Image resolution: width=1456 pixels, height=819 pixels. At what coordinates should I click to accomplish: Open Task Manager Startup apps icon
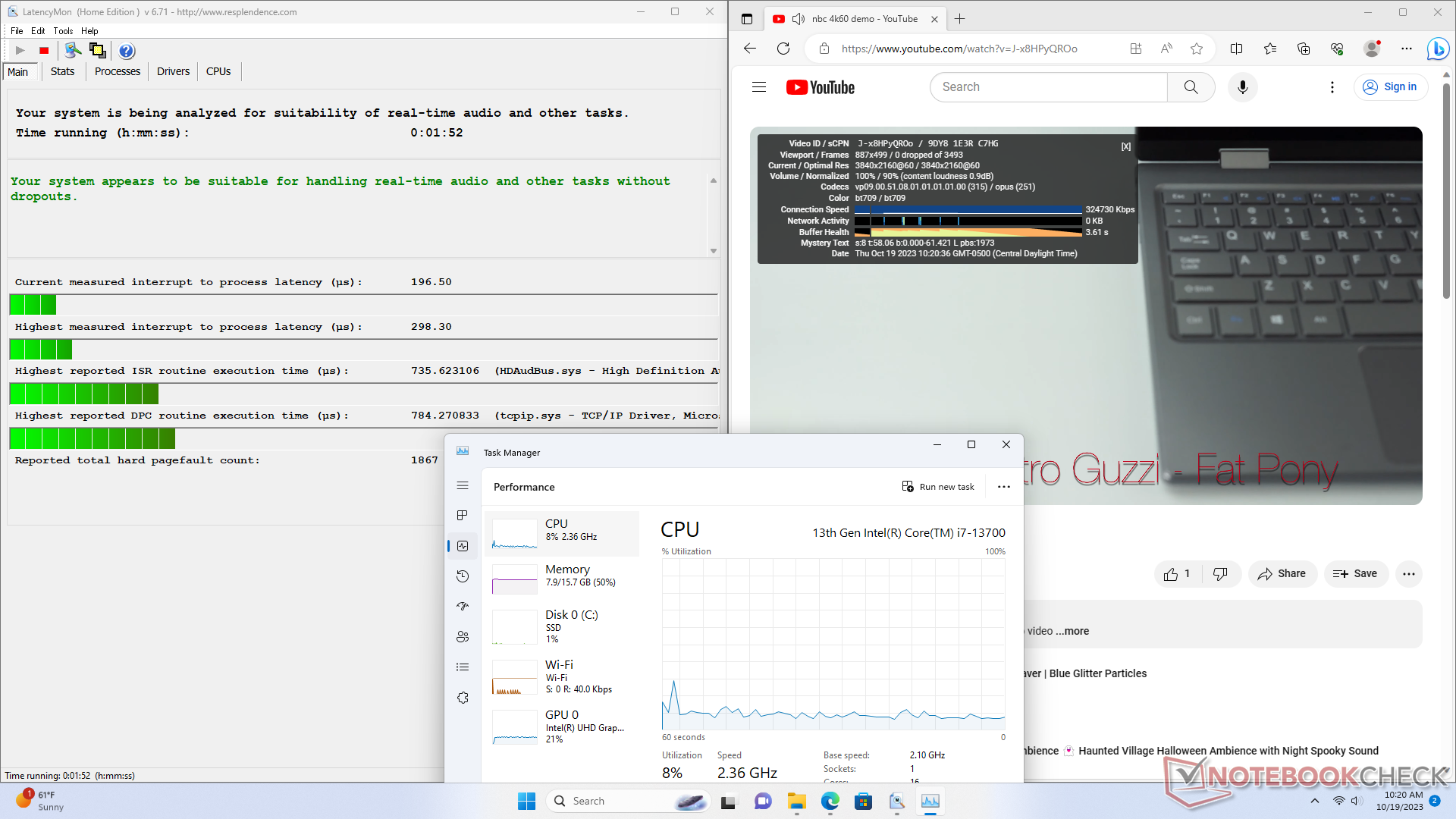463,607
